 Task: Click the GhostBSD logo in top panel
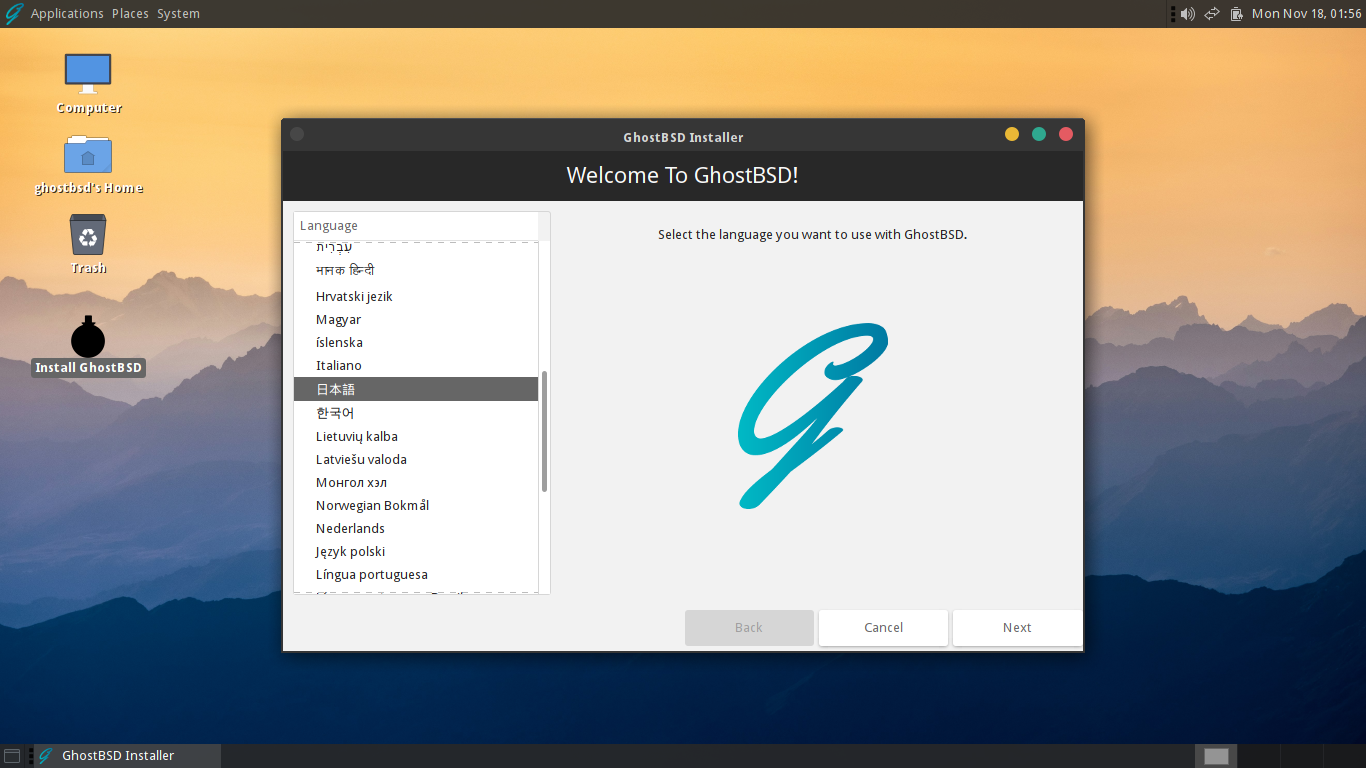(14, 14)
